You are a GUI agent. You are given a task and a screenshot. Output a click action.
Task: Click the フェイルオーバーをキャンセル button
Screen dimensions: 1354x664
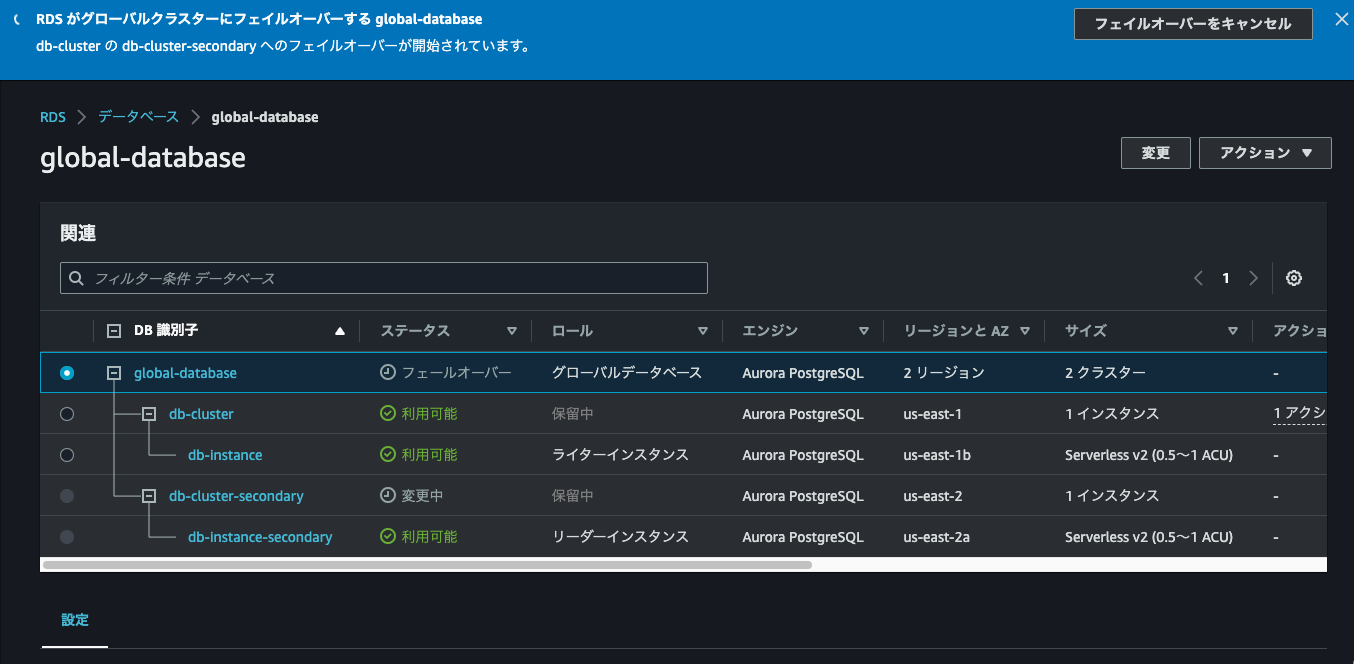click(1192, 24)
